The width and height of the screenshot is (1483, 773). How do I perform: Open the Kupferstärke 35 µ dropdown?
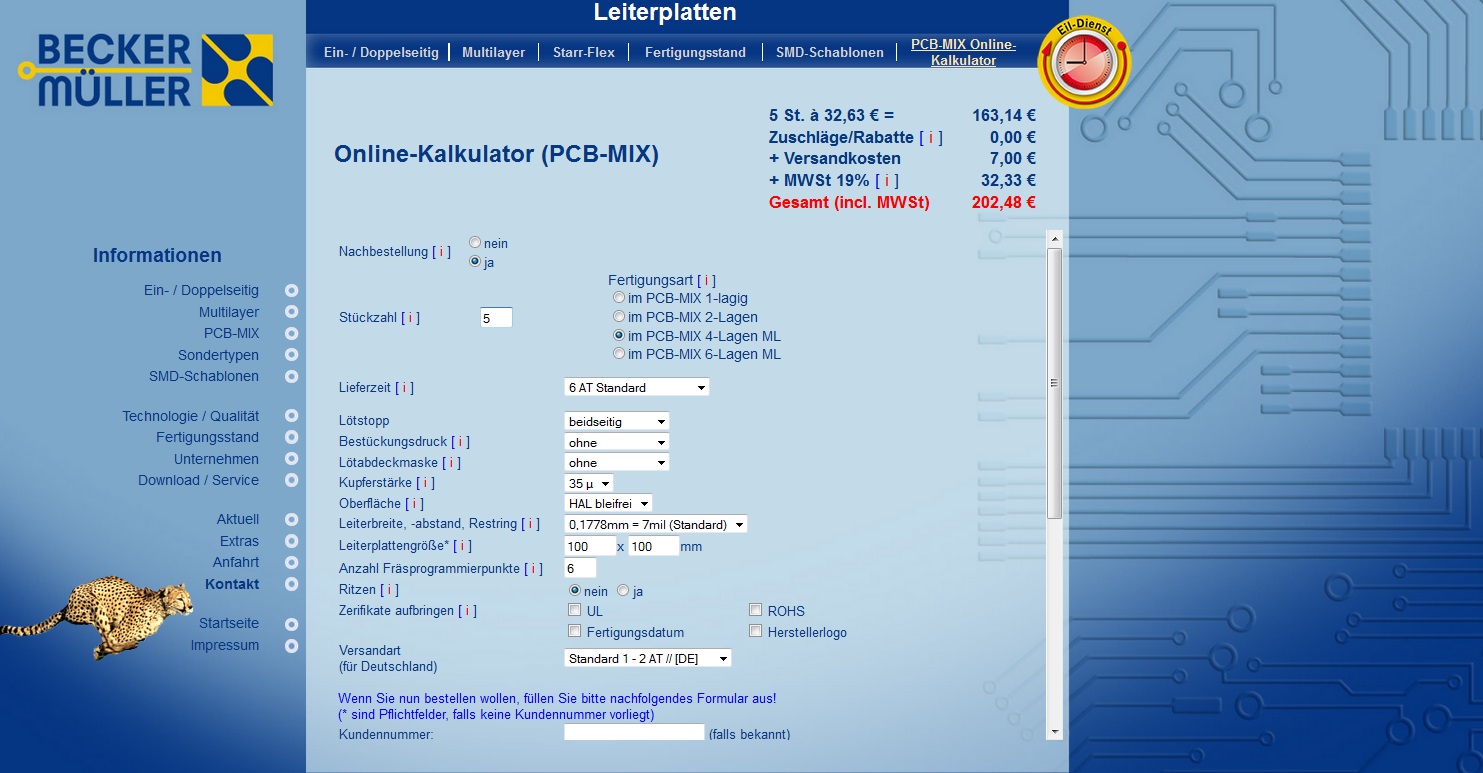(x=589, y=483)
